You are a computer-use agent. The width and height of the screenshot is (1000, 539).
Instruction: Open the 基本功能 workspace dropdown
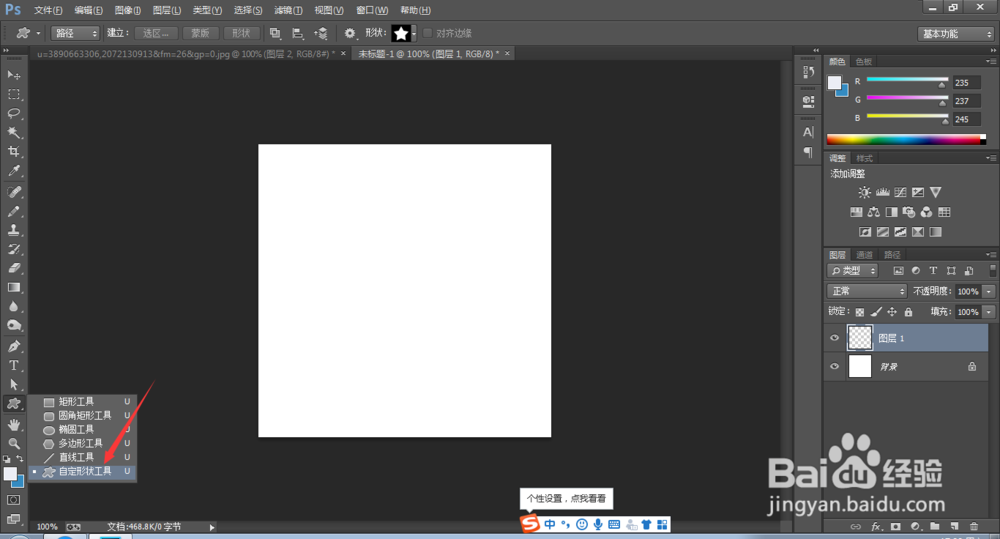pyautogui.click(x=956, y=34)
